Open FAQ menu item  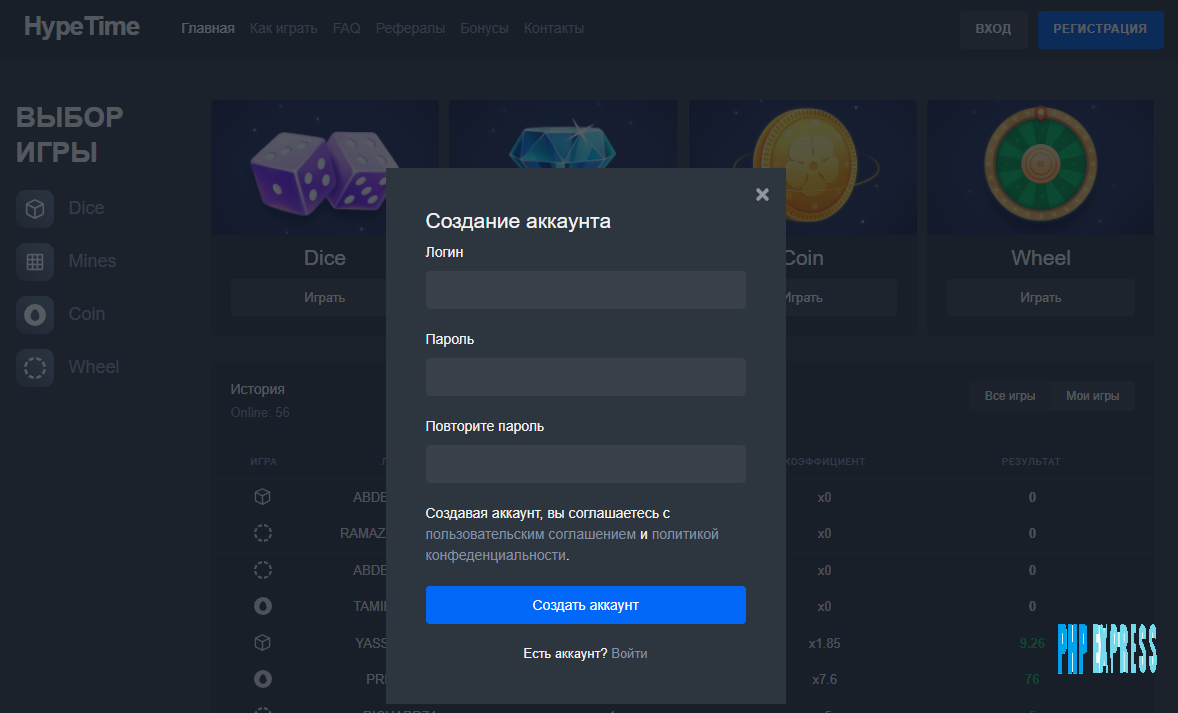(346, 29)
